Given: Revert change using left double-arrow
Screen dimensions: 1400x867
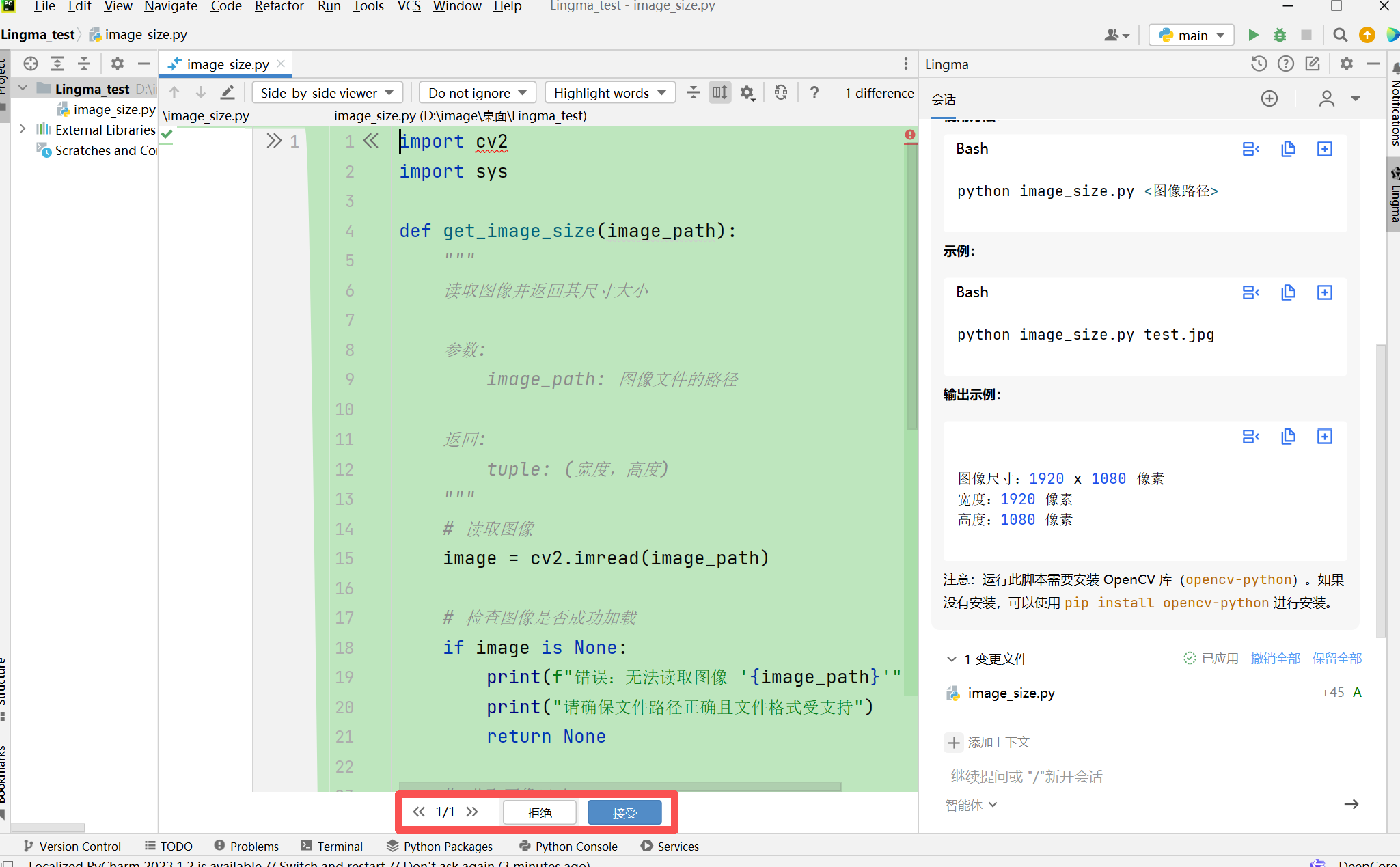Looking at the screenshot, I should (371, 141).
